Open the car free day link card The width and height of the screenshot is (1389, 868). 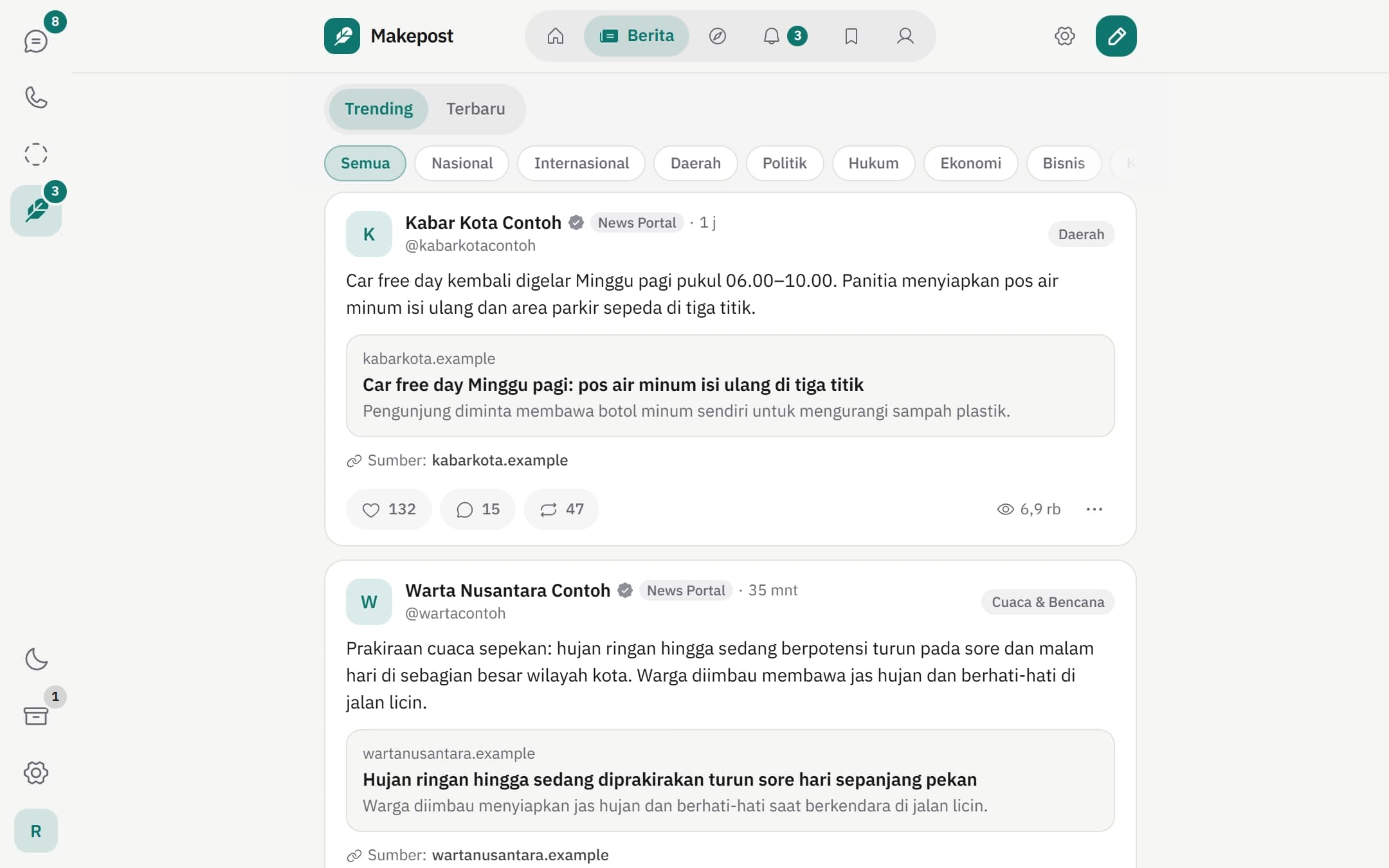tap(731, 386)
